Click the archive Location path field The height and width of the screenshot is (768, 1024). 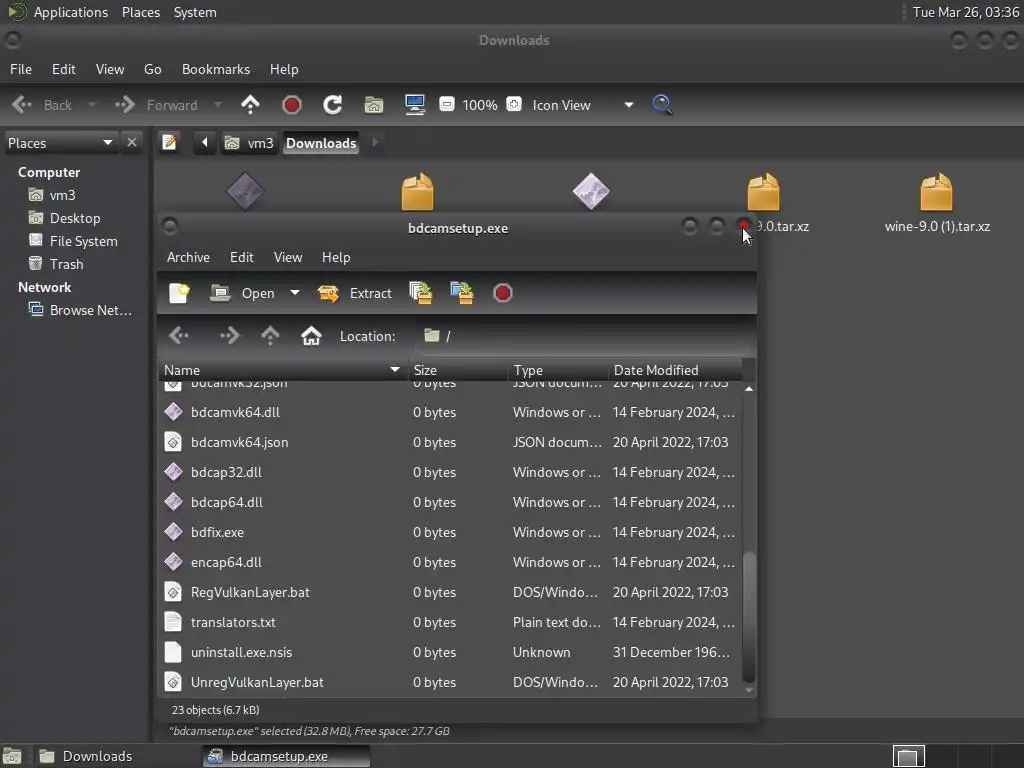[584, 336]
